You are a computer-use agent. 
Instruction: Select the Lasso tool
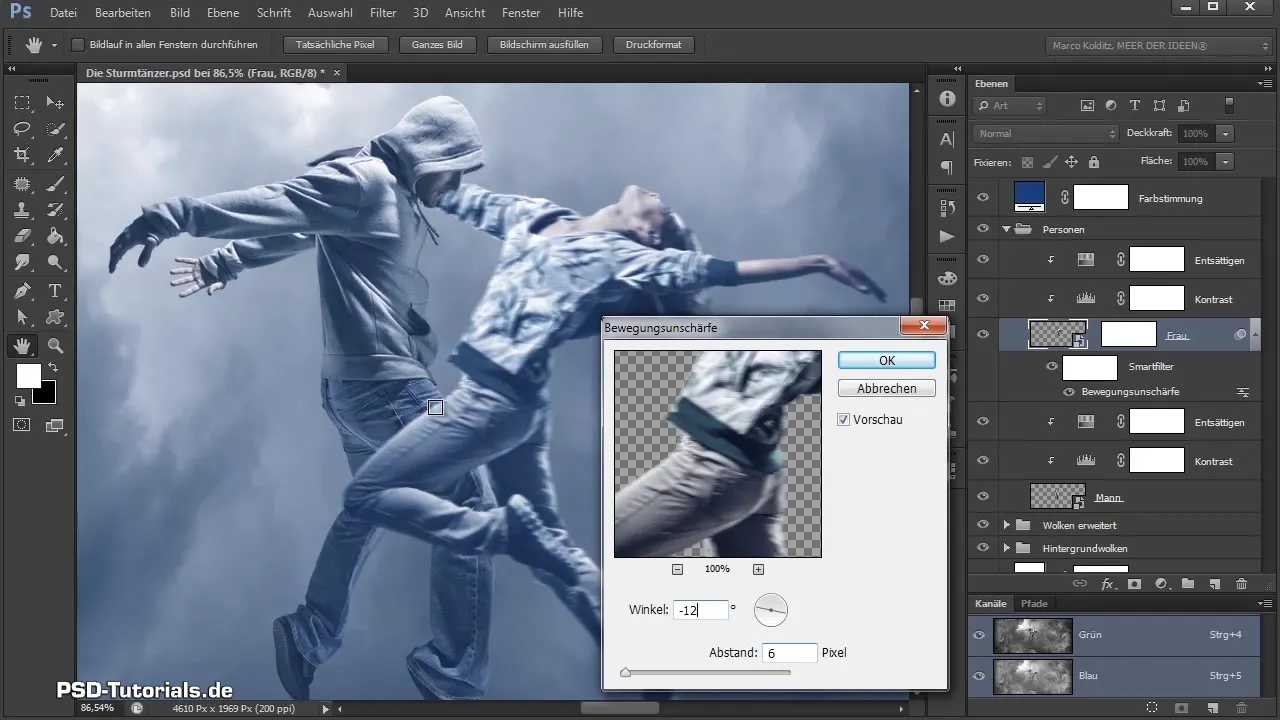point(22,129)
